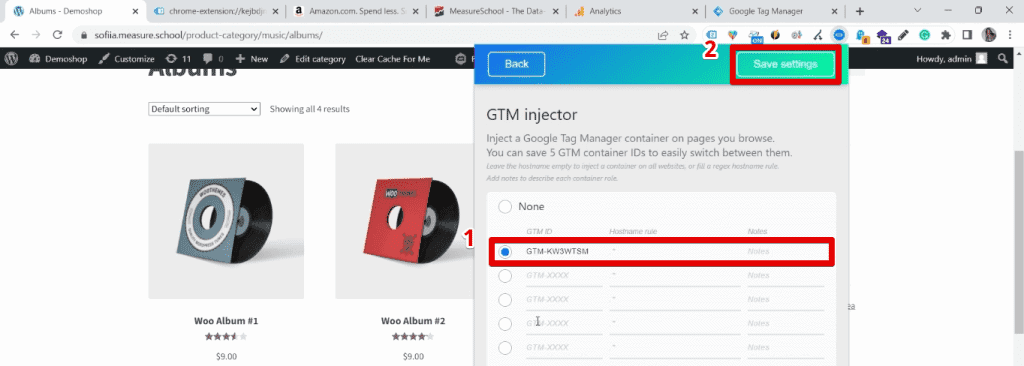Open Woo Album #1 product image
This screenshot has height=366, width=1024.
226,221
